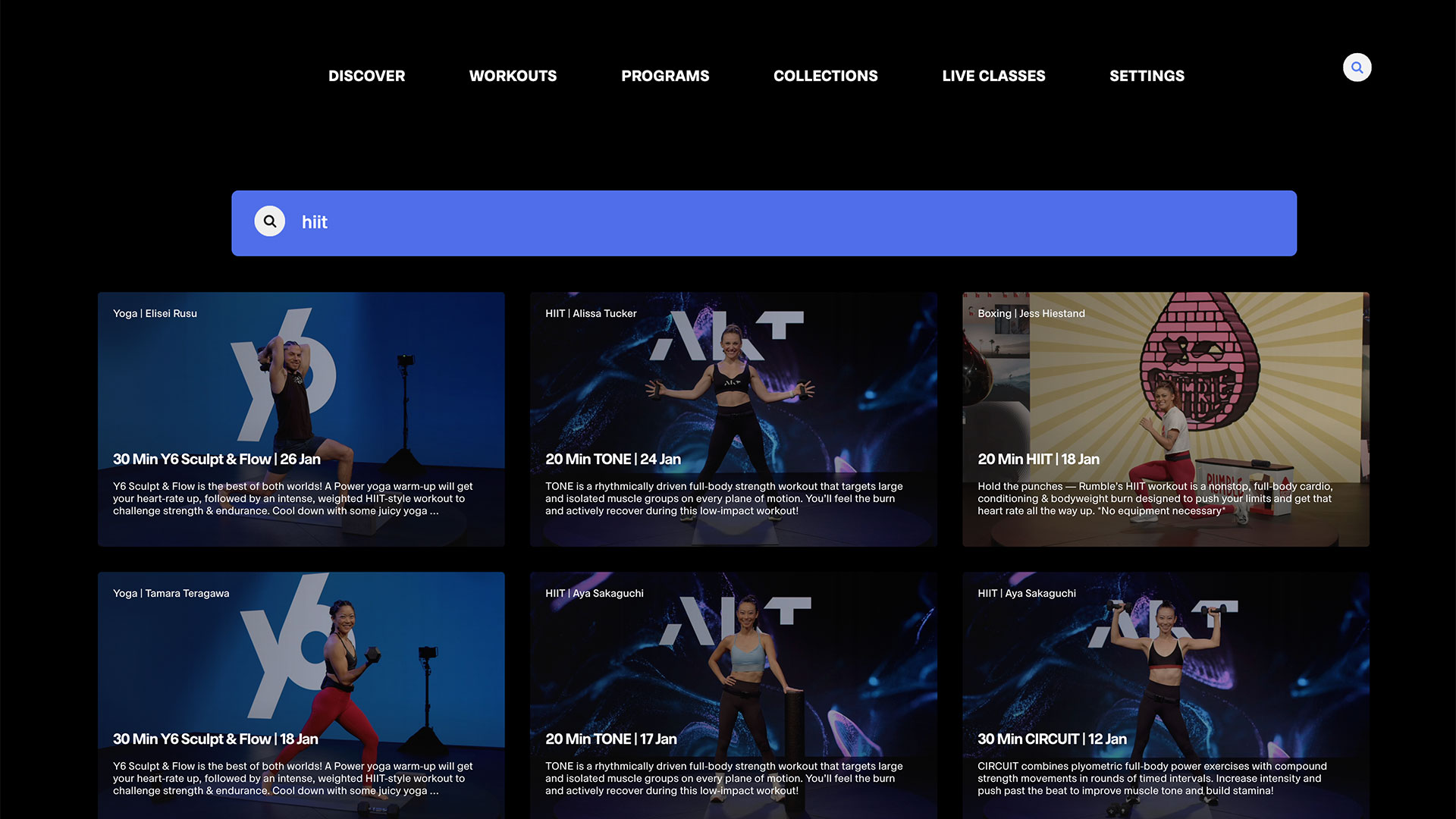
Task: Click the magnifier icon inside search bar
Action: (269, 221)
